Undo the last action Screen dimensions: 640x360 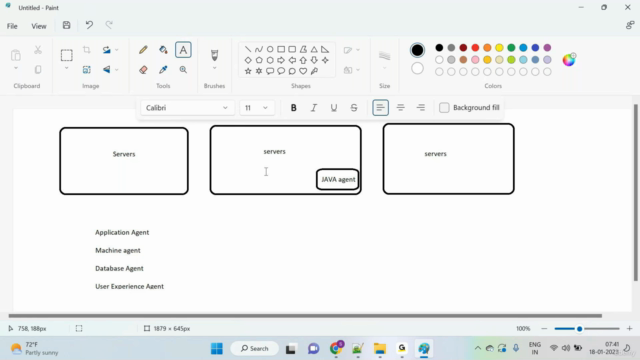(x=89, y=25)
